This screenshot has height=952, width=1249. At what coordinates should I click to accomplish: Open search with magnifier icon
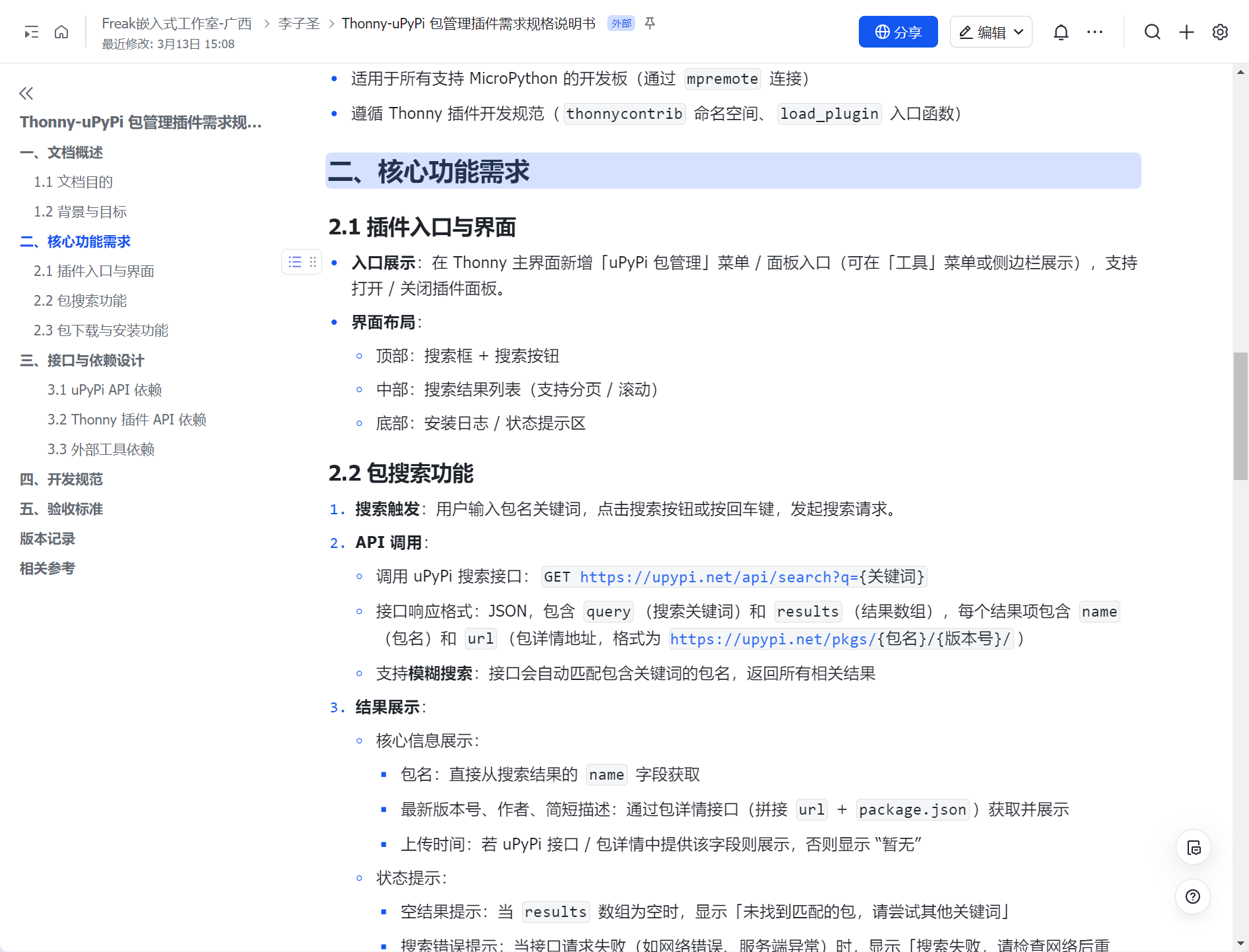click(1152, 32)
